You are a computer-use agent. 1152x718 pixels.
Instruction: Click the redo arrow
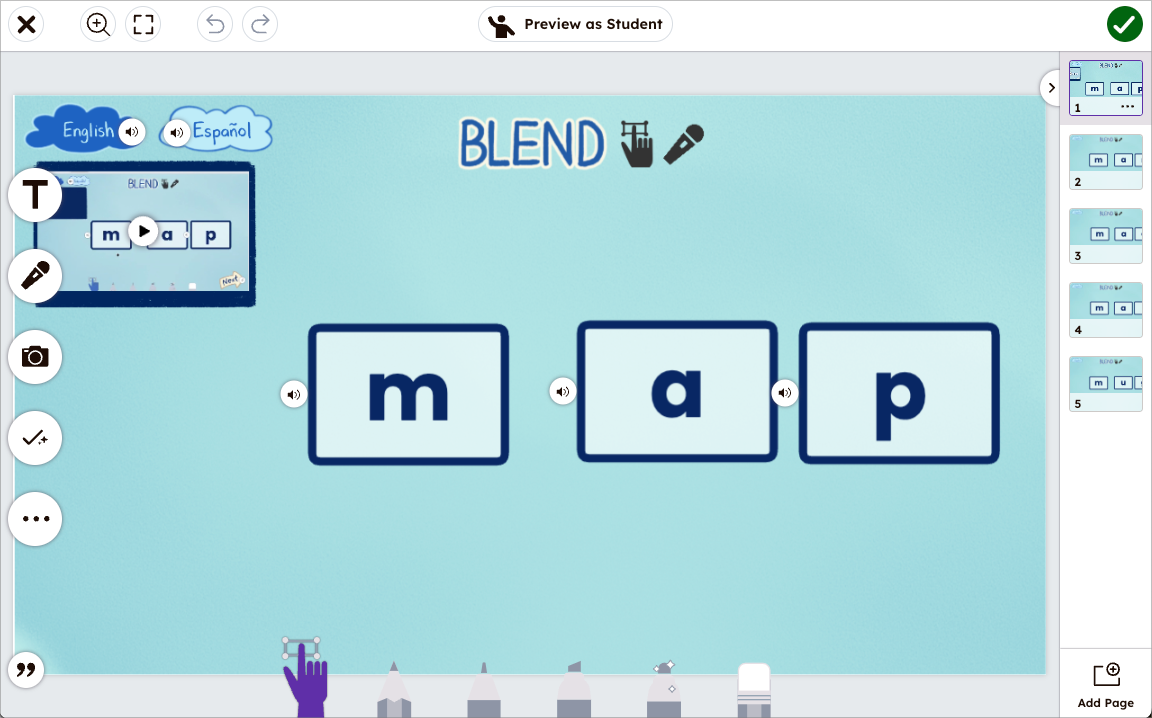259,24
